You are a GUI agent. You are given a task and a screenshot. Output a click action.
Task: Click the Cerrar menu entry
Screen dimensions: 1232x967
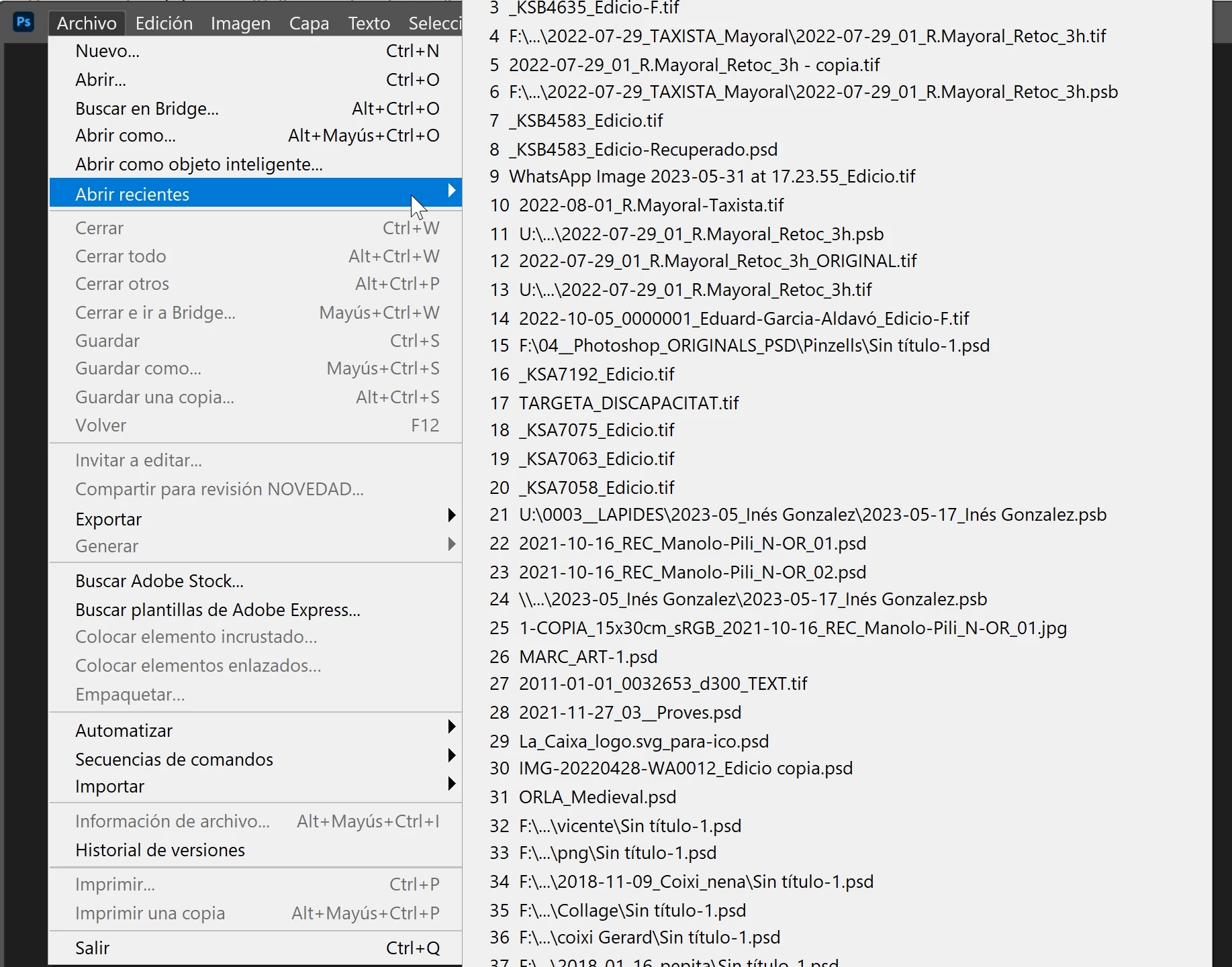(256, 228)
